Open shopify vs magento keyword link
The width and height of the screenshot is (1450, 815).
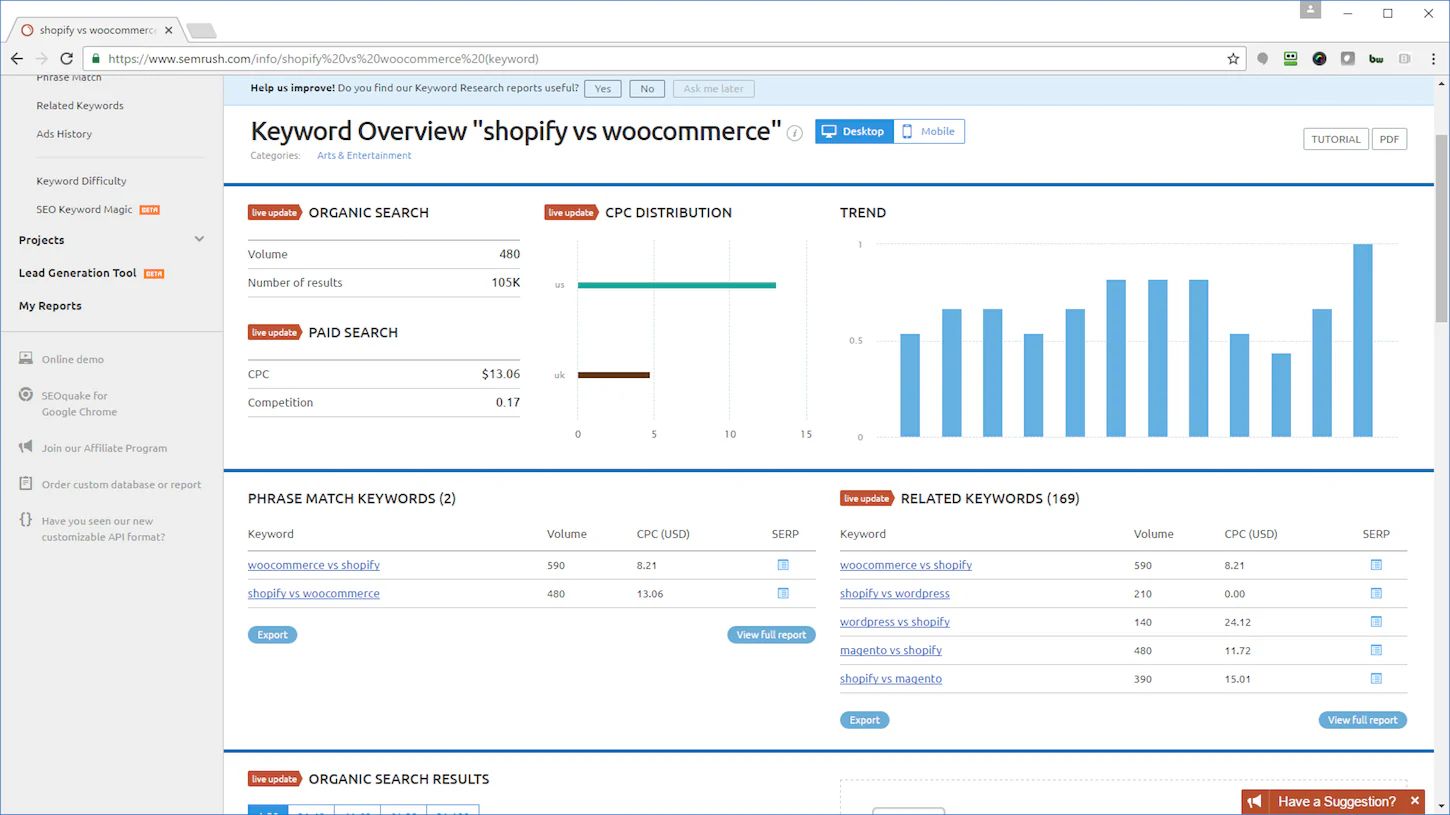click(x=891, y=678)
